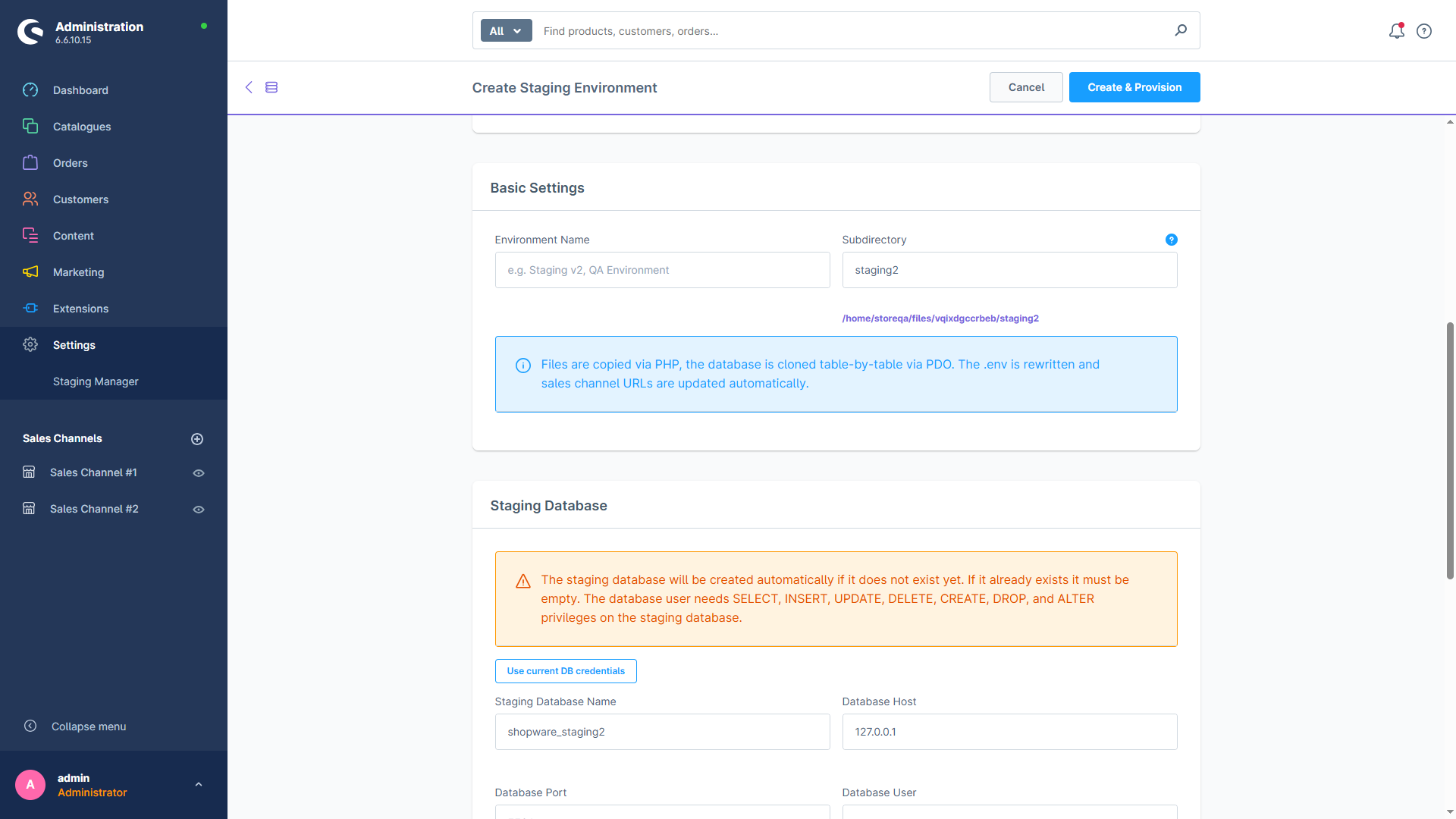Add a new sales channel plus icon

click(x=197, y=439)
